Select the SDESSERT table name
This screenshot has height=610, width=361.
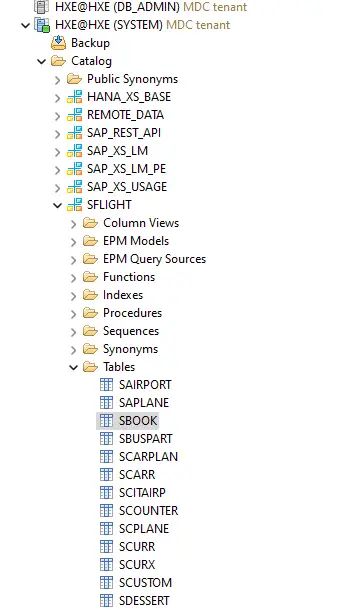tap(144, 601)
